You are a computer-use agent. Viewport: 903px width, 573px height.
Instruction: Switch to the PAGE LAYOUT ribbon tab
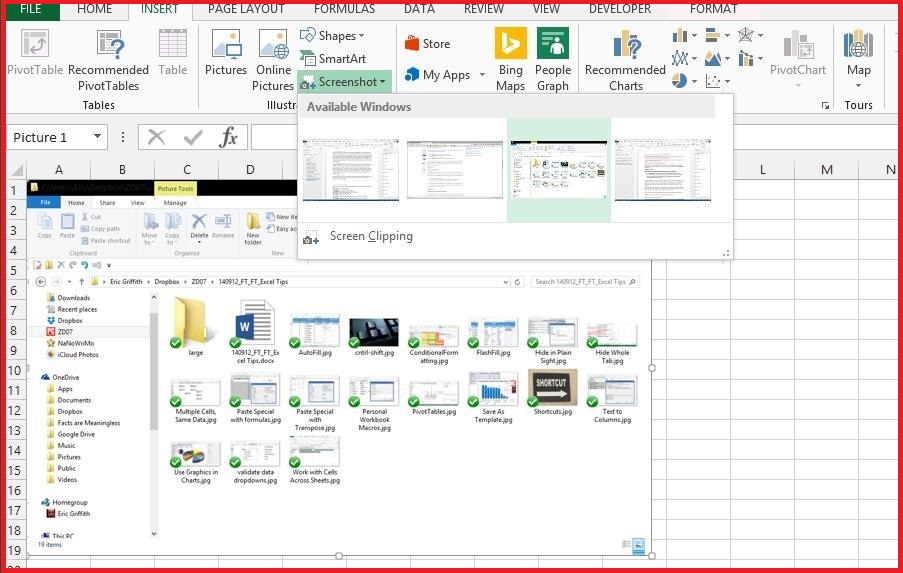pyautogui.click(x=246, y=9)
